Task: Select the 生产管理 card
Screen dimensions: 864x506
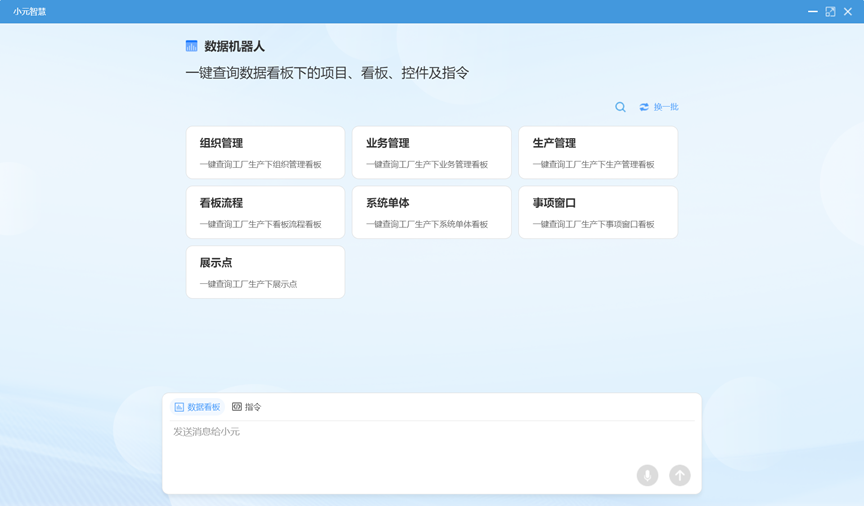Action: pyautogui.click(x=598, y=152)
